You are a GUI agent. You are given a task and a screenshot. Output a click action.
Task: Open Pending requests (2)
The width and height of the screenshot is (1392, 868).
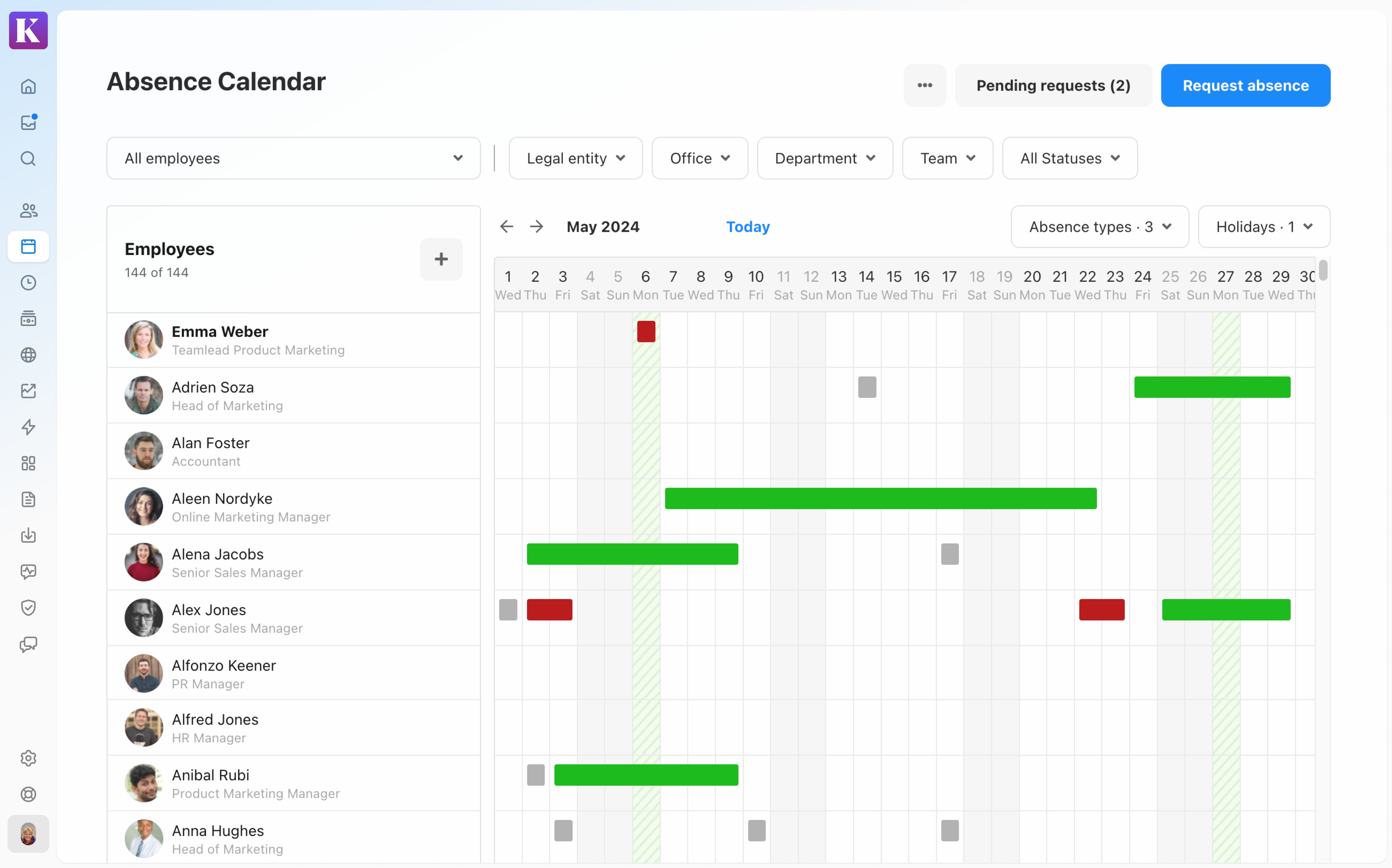point(1053,85)
